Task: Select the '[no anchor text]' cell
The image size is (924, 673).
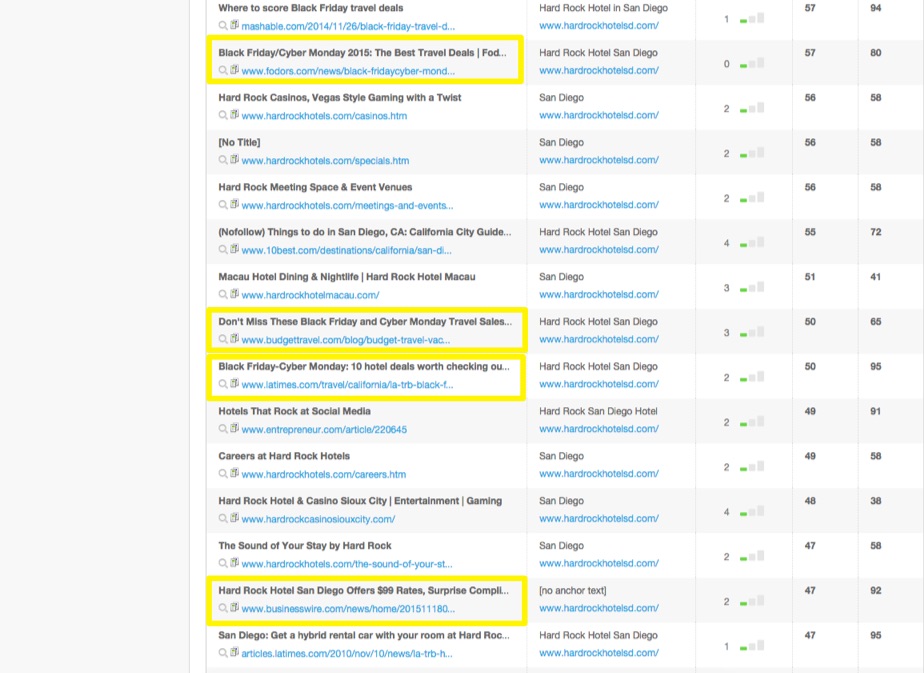Action: [x=573, y=590]
